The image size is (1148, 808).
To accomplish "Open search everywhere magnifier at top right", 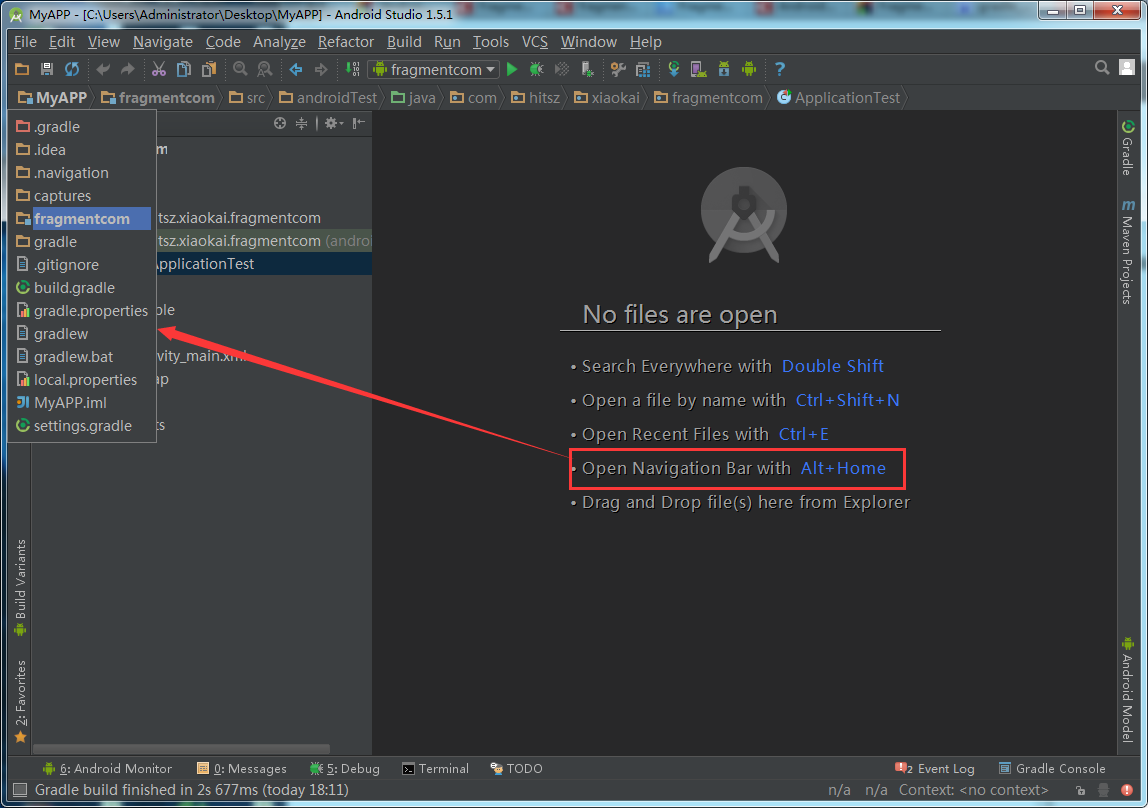I will coord(1102,68).
